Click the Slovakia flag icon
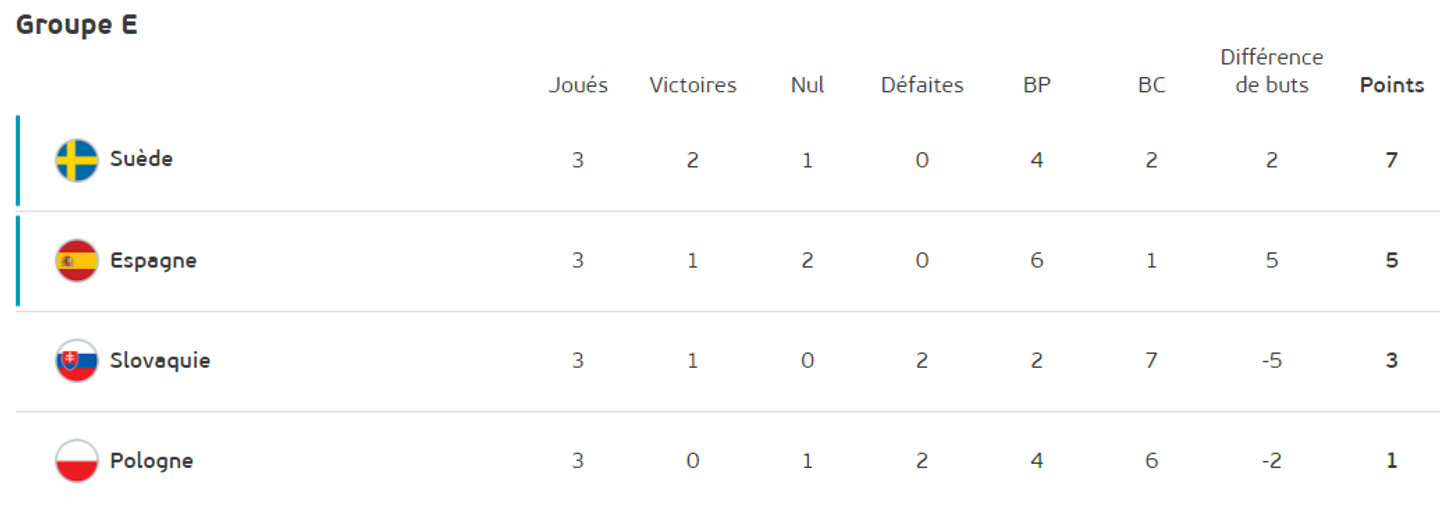 (x=77, y=361)
